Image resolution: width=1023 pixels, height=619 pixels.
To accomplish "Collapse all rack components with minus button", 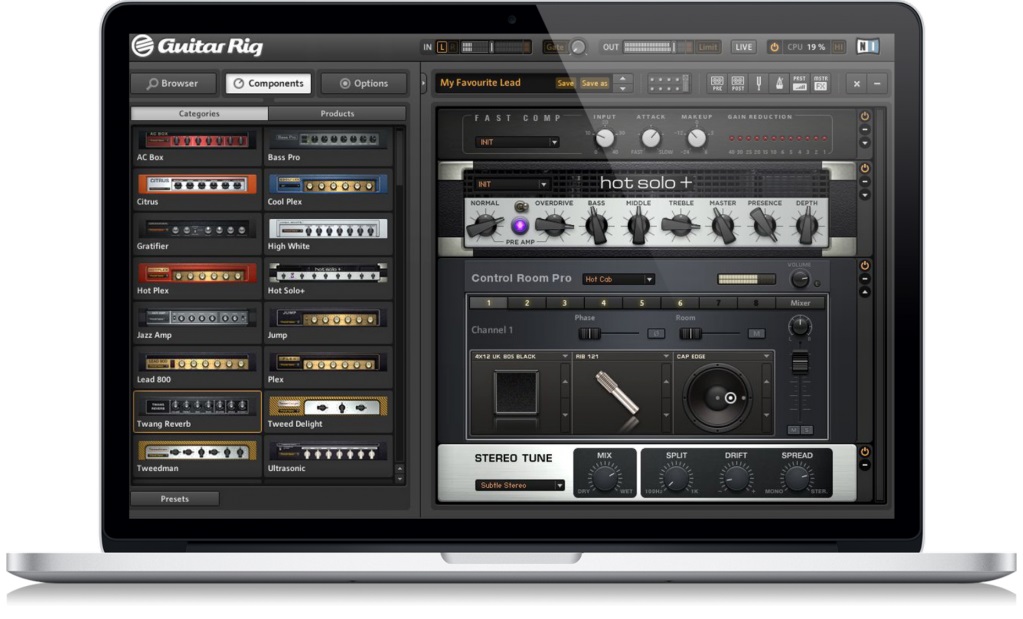I will pyautogui.click(x=877, y=83).
